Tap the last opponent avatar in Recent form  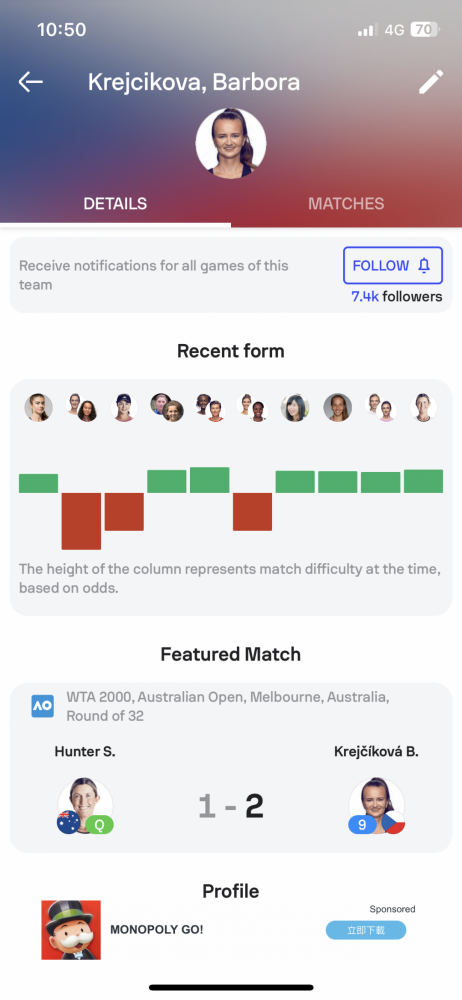click(x=424, y=408)
